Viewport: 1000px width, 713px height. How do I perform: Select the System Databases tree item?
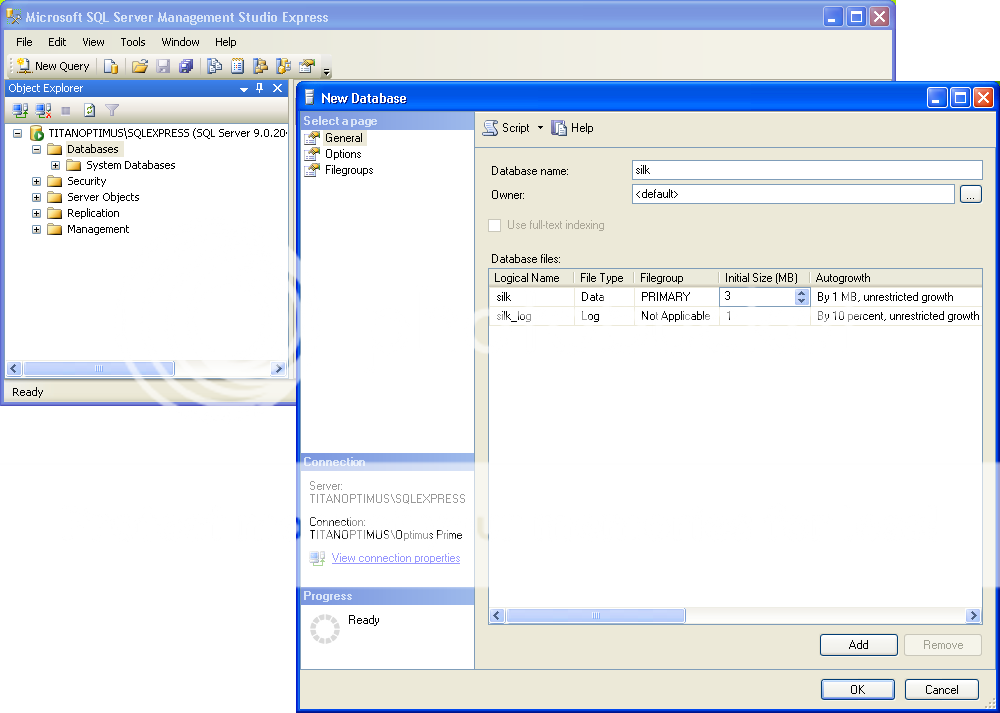(131, 165)
